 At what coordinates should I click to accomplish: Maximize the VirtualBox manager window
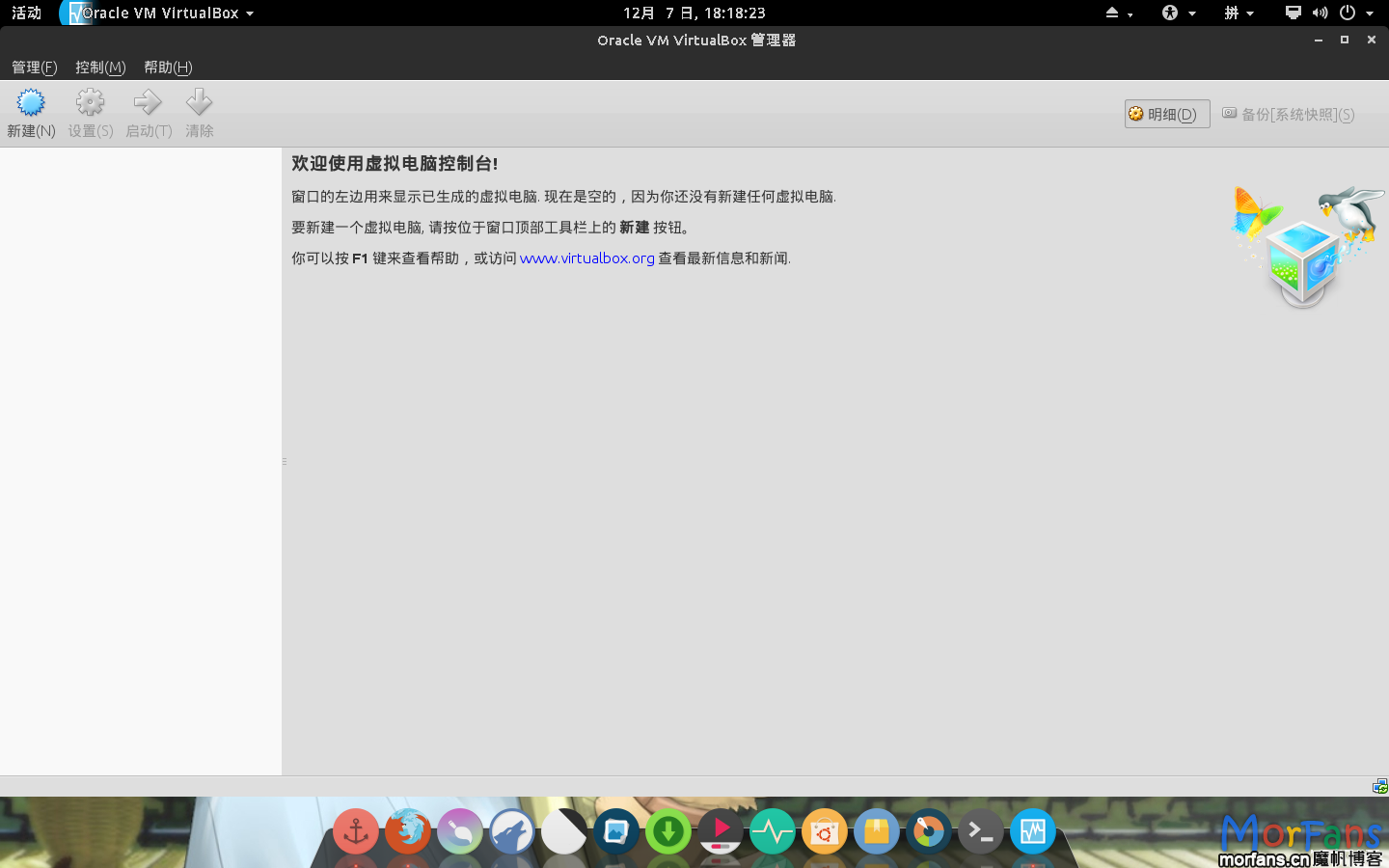tap(1345, 40)
